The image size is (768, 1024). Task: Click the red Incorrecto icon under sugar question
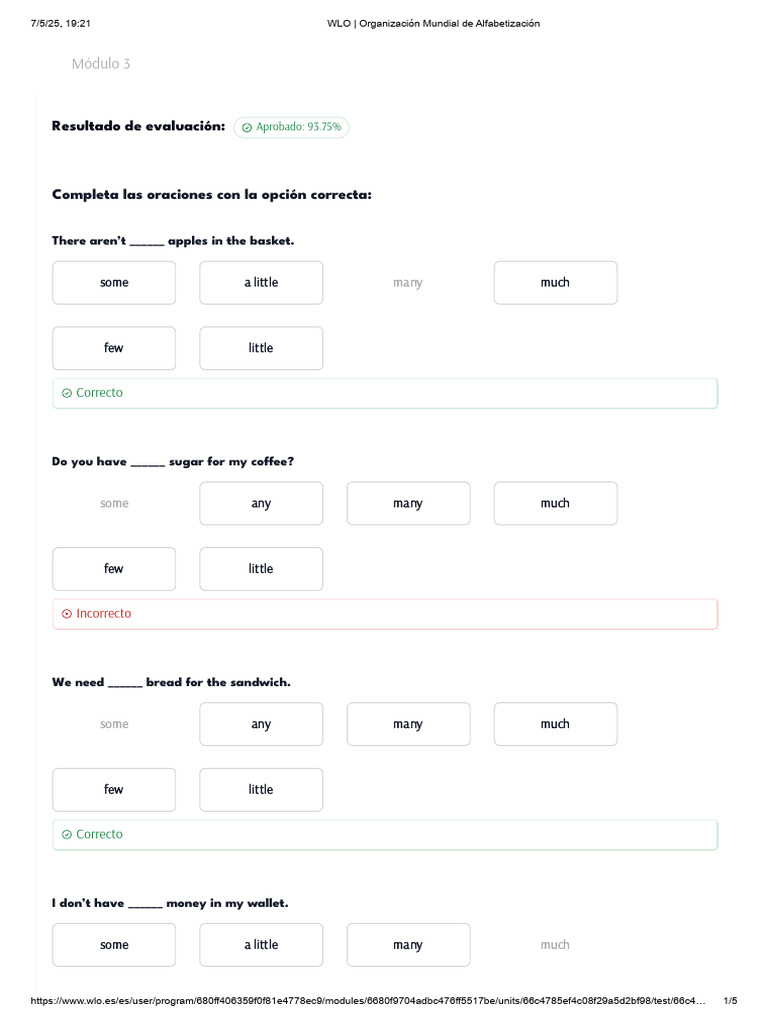[x=67, y=614]
